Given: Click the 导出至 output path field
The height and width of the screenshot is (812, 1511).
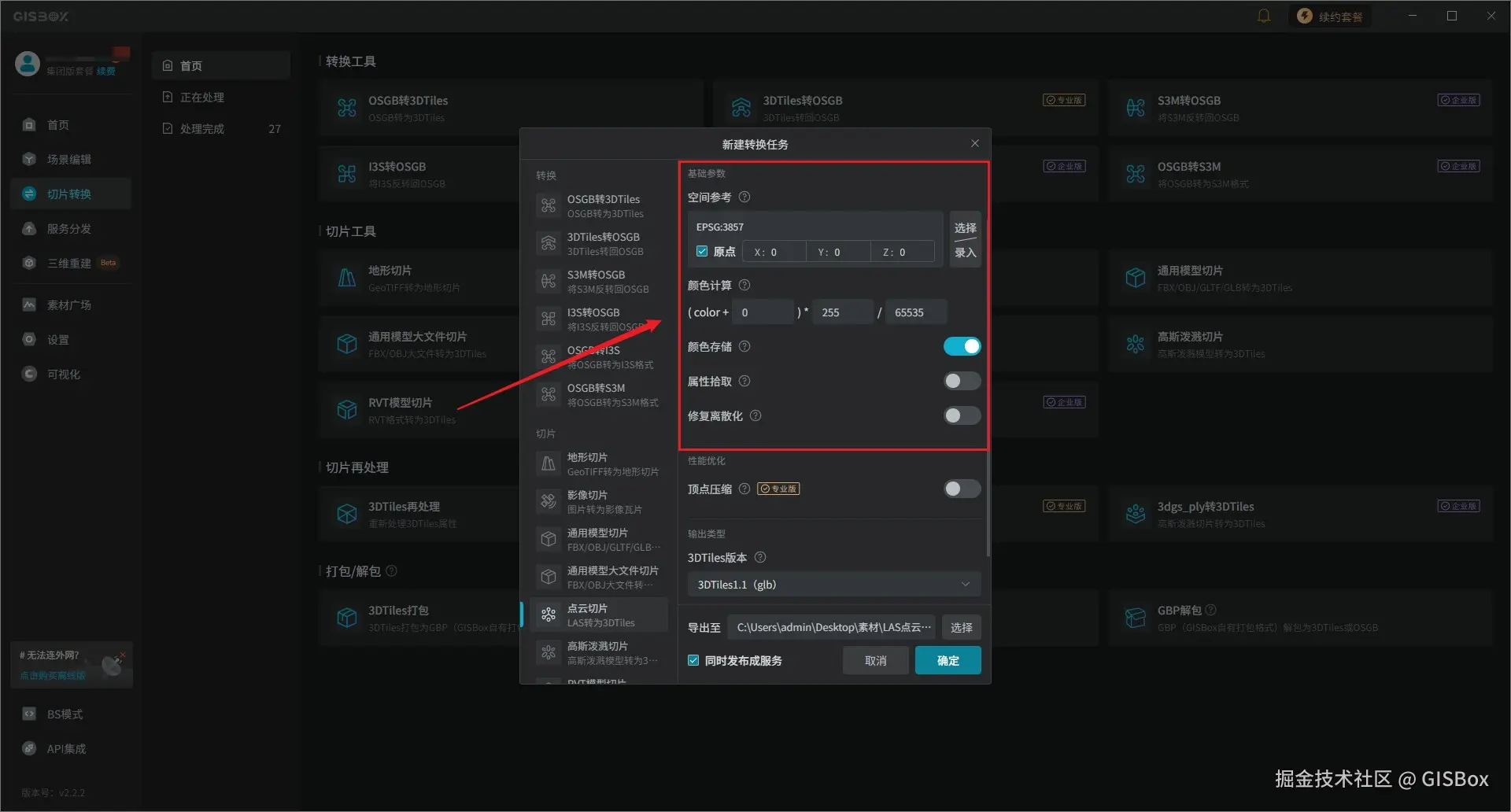Looking at the screenshot, I should click(x=832, y=627).
